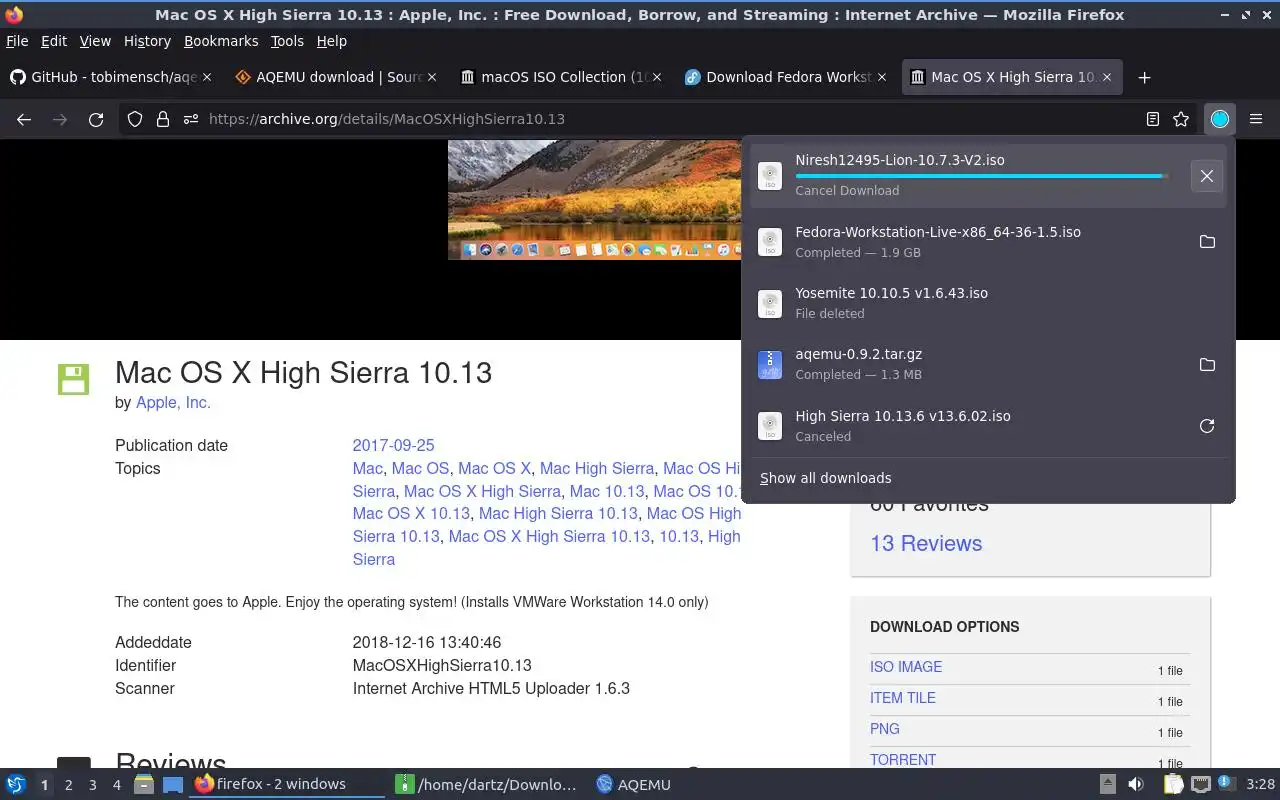Go back to the previous page

(24, 119)
